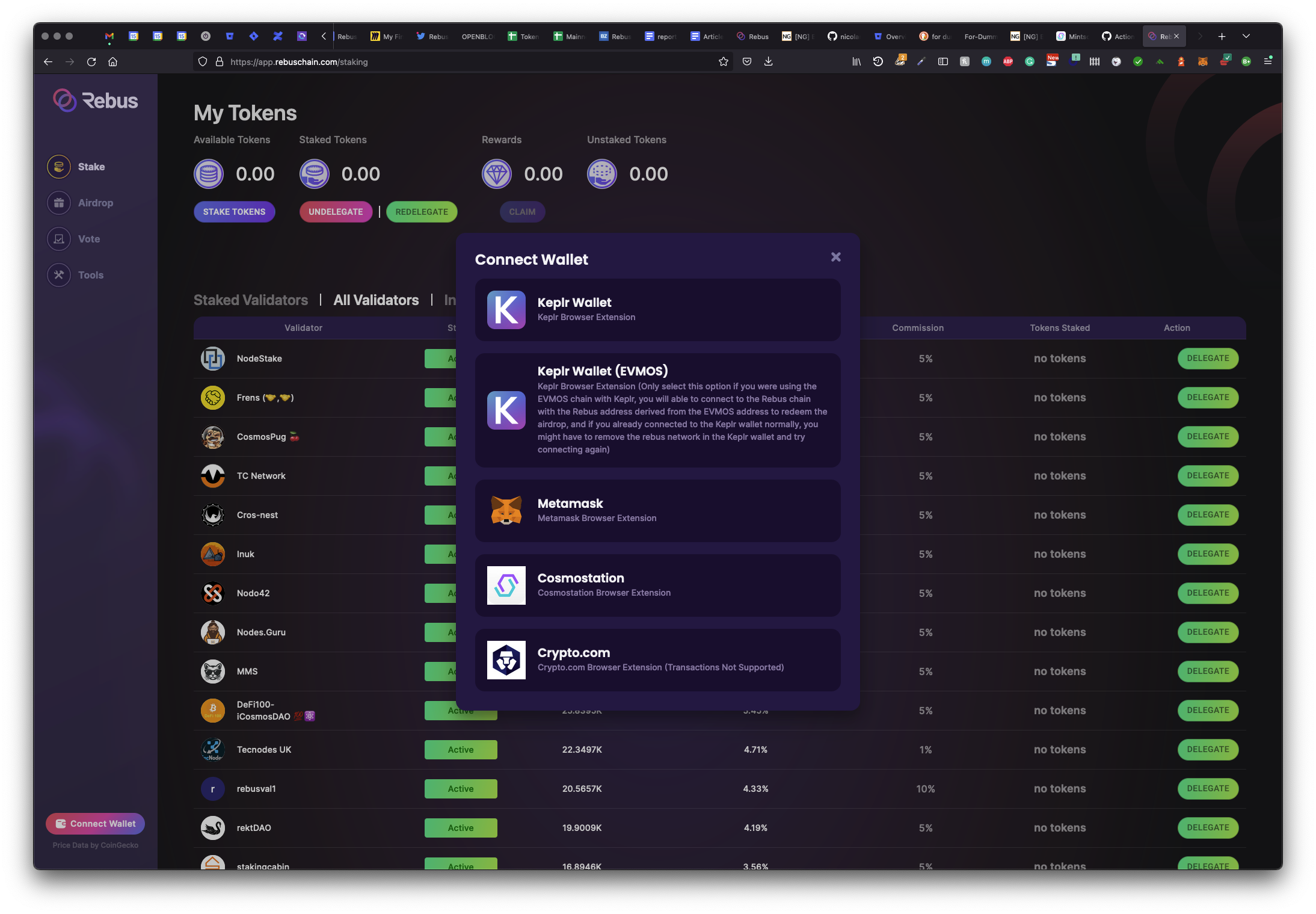Image resolution: width=1316 pixels, height=914 pixels.
Task: Click the Rewards diamond icon
Action: click(x=497, y=174)
